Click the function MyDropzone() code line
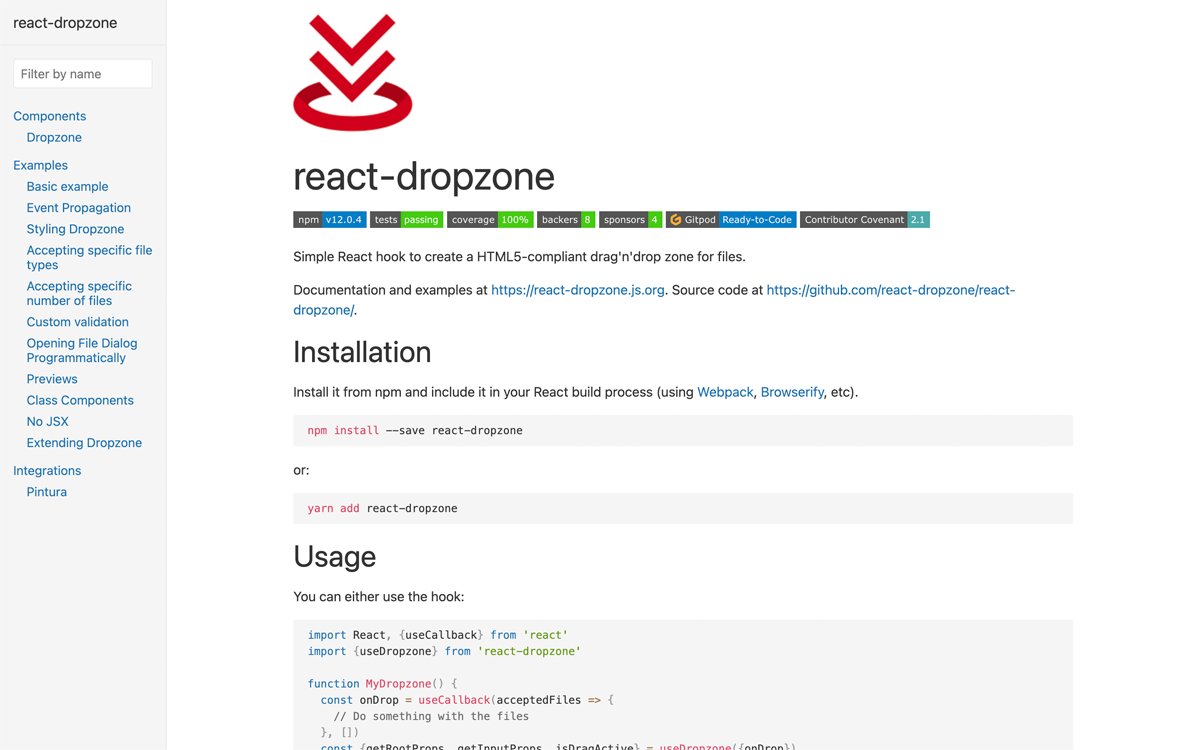Screen dimensions: 1200x750 click(x=382, y=684)
